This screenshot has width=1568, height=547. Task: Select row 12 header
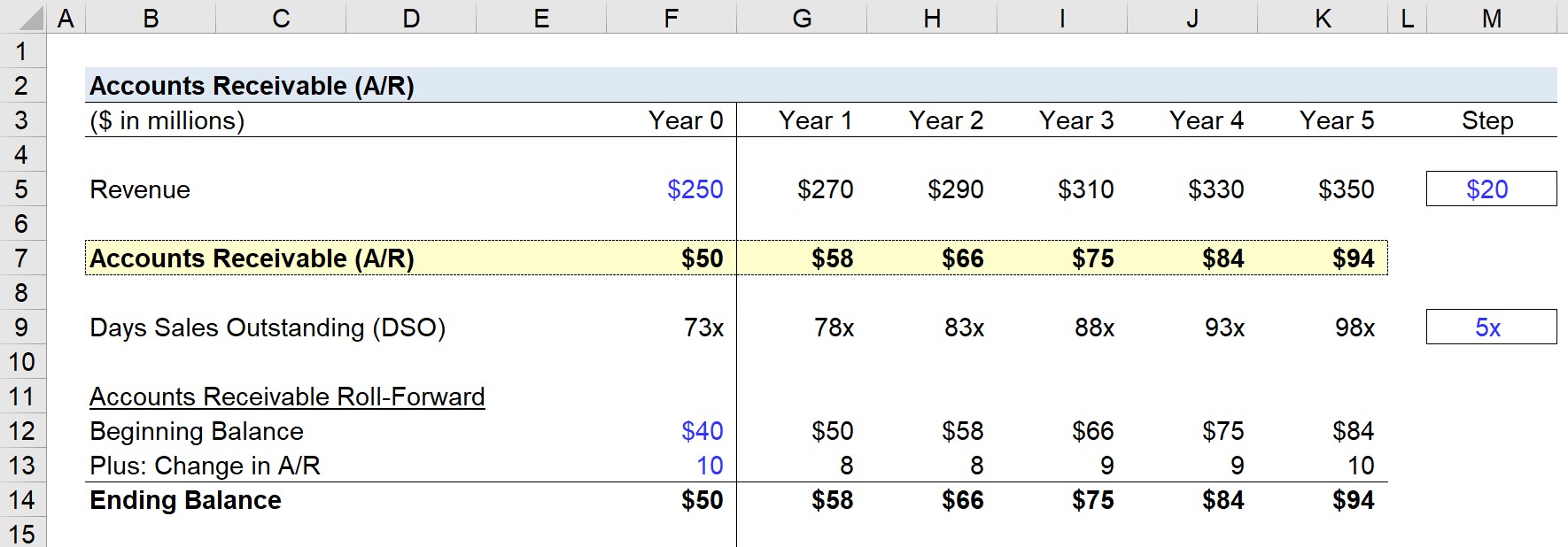[x=22, y=431]
